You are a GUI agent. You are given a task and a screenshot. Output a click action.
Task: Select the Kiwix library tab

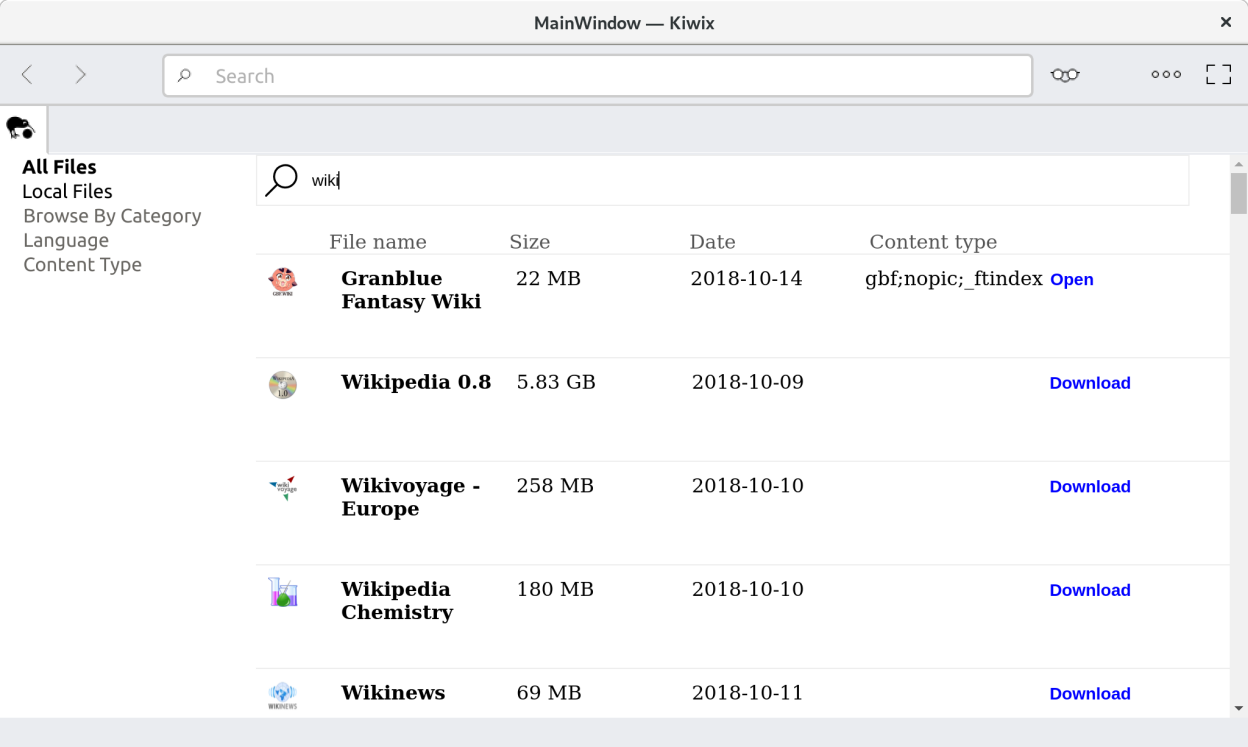pos(21,129)
